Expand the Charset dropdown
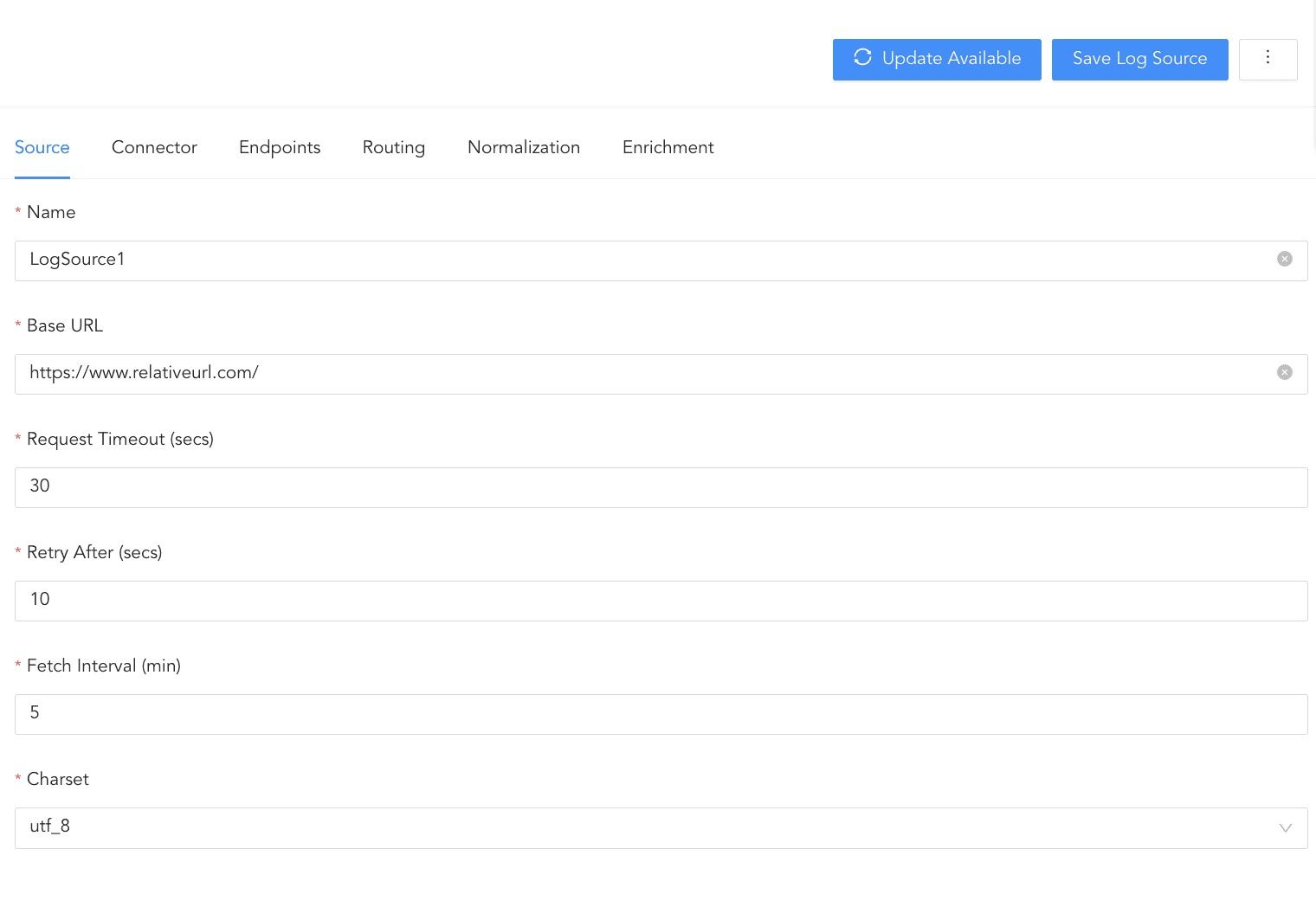Image resolution: width=1316 pixels, height=907 pixels. point(1285,827)
